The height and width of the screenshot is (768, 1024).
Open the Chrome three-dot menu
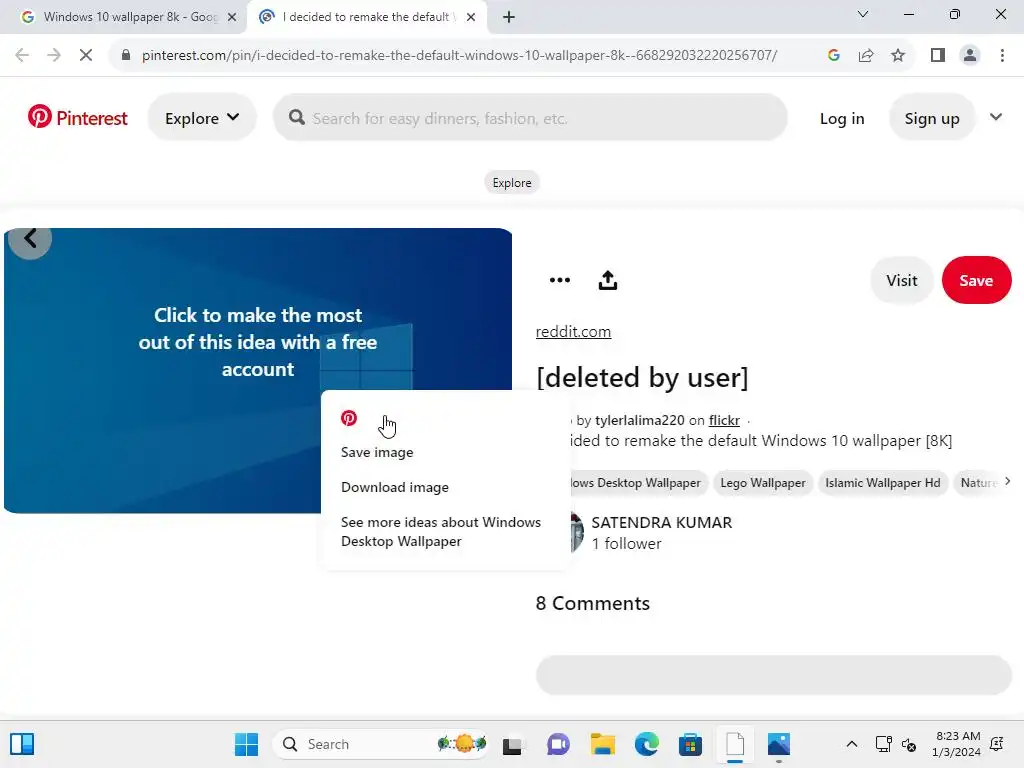tap(1002, 56)
